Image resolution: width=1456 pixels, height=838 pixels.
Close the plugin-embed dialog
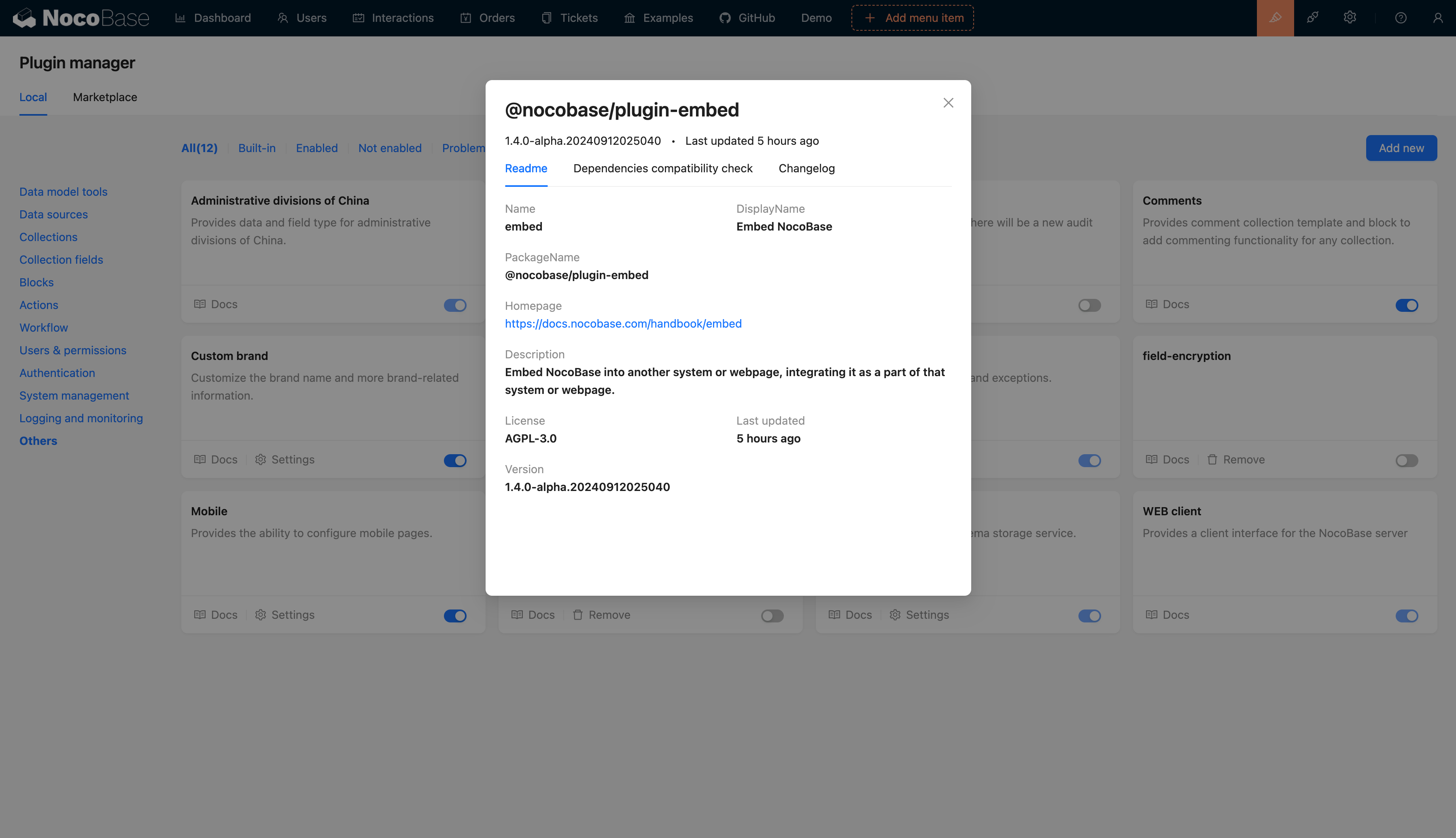click(x=948, y=102)
